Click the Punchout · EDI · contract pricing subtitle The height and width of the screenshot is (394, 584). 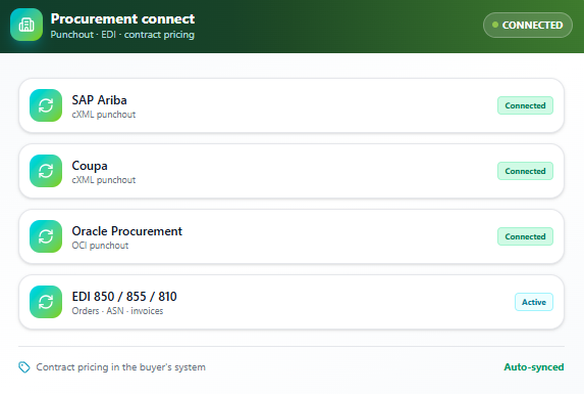click(x=123, y=35)
